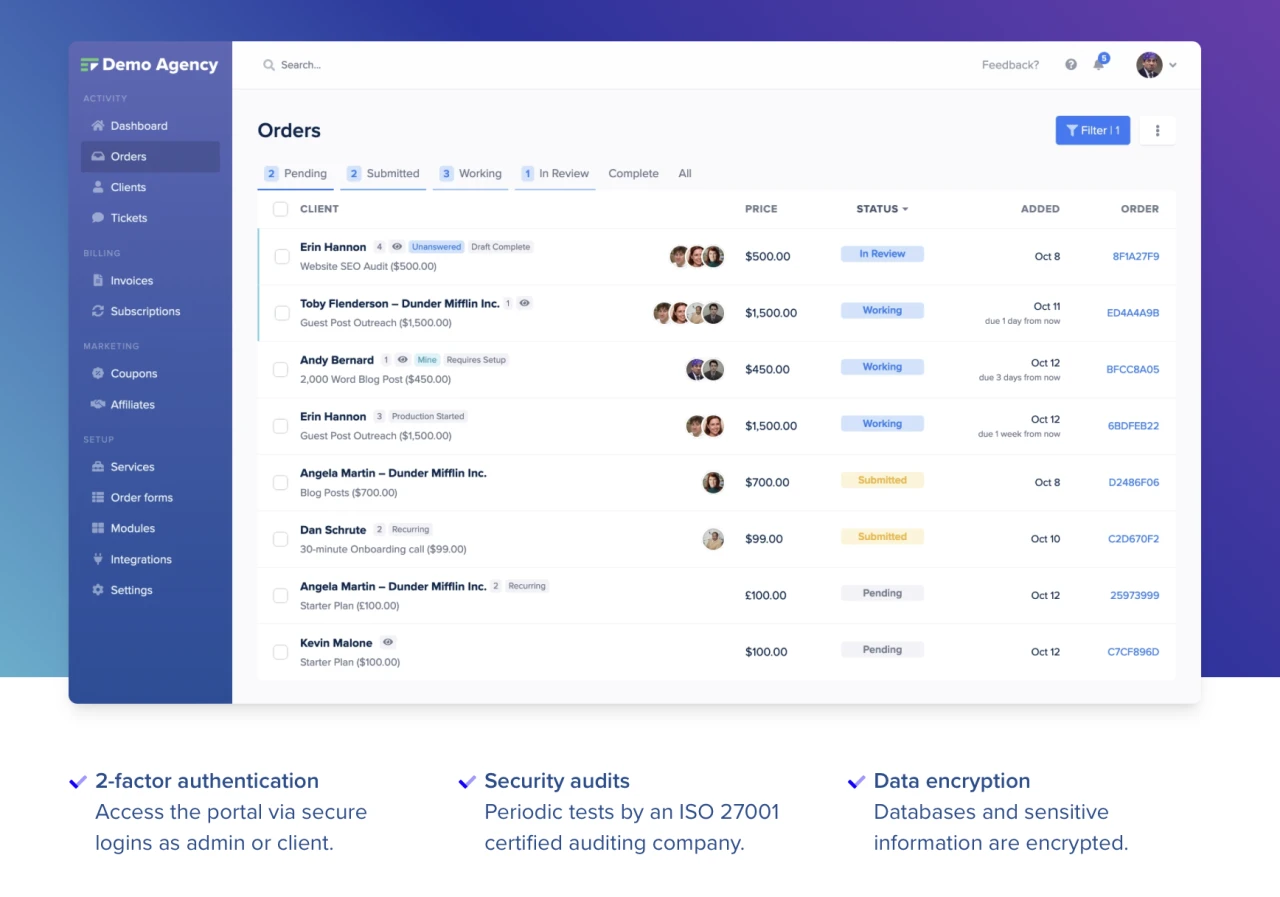1280x897 pixels.
Task: Open the Modules grid icon
Action: 98,528
